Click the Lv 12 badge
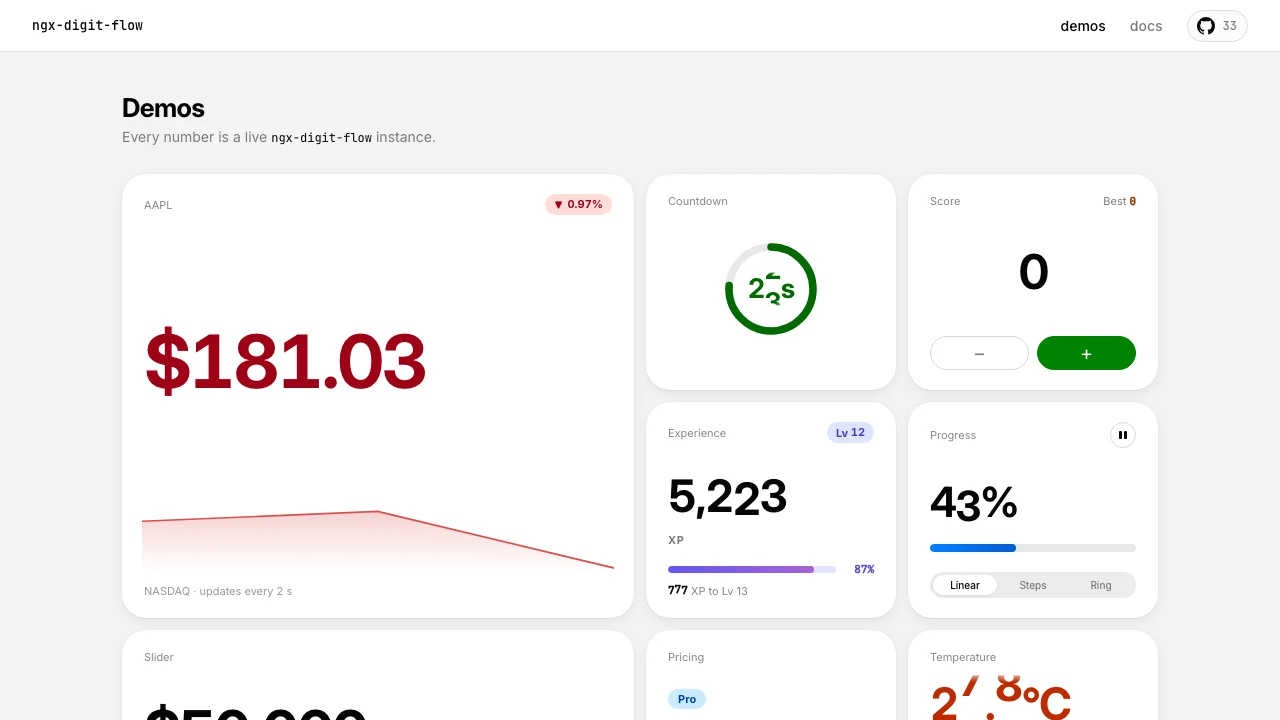 point(850,432)
